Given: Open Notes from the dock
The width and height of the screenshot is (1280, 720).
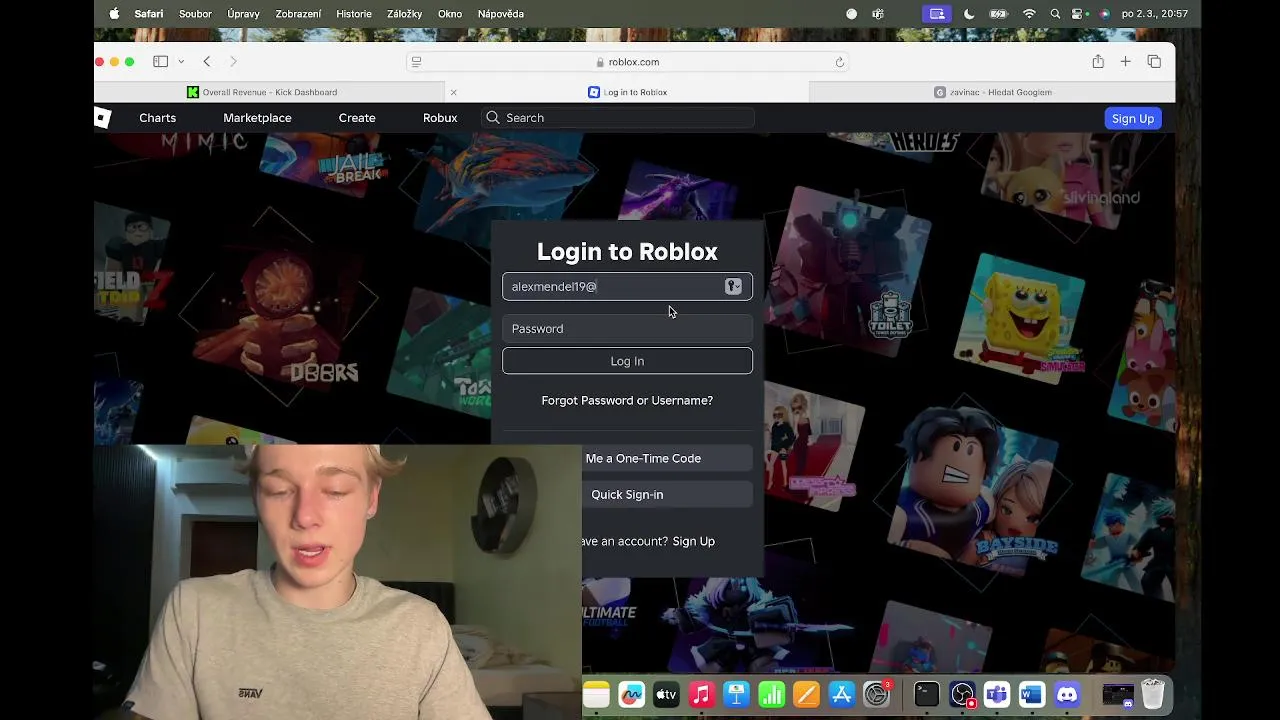Looking at the screenshot, I should pos(596,694).
